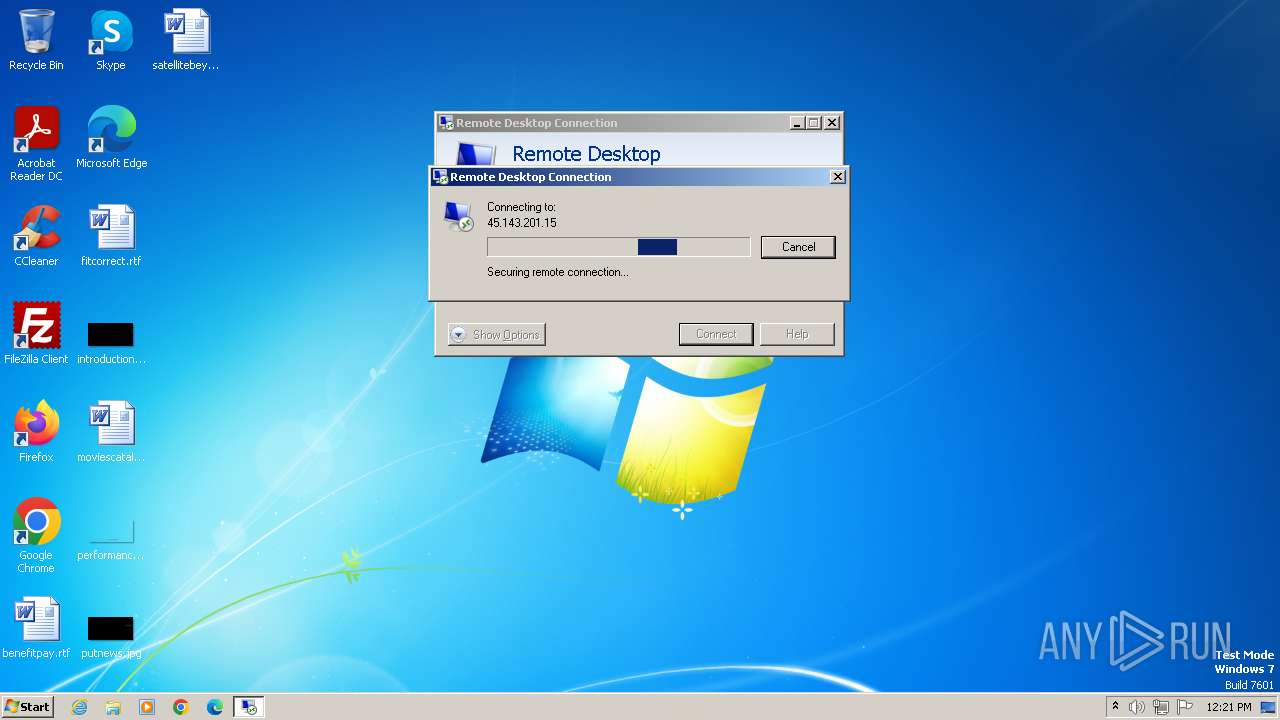
Task: Click the Help button
Action: [x=797, y=334]
